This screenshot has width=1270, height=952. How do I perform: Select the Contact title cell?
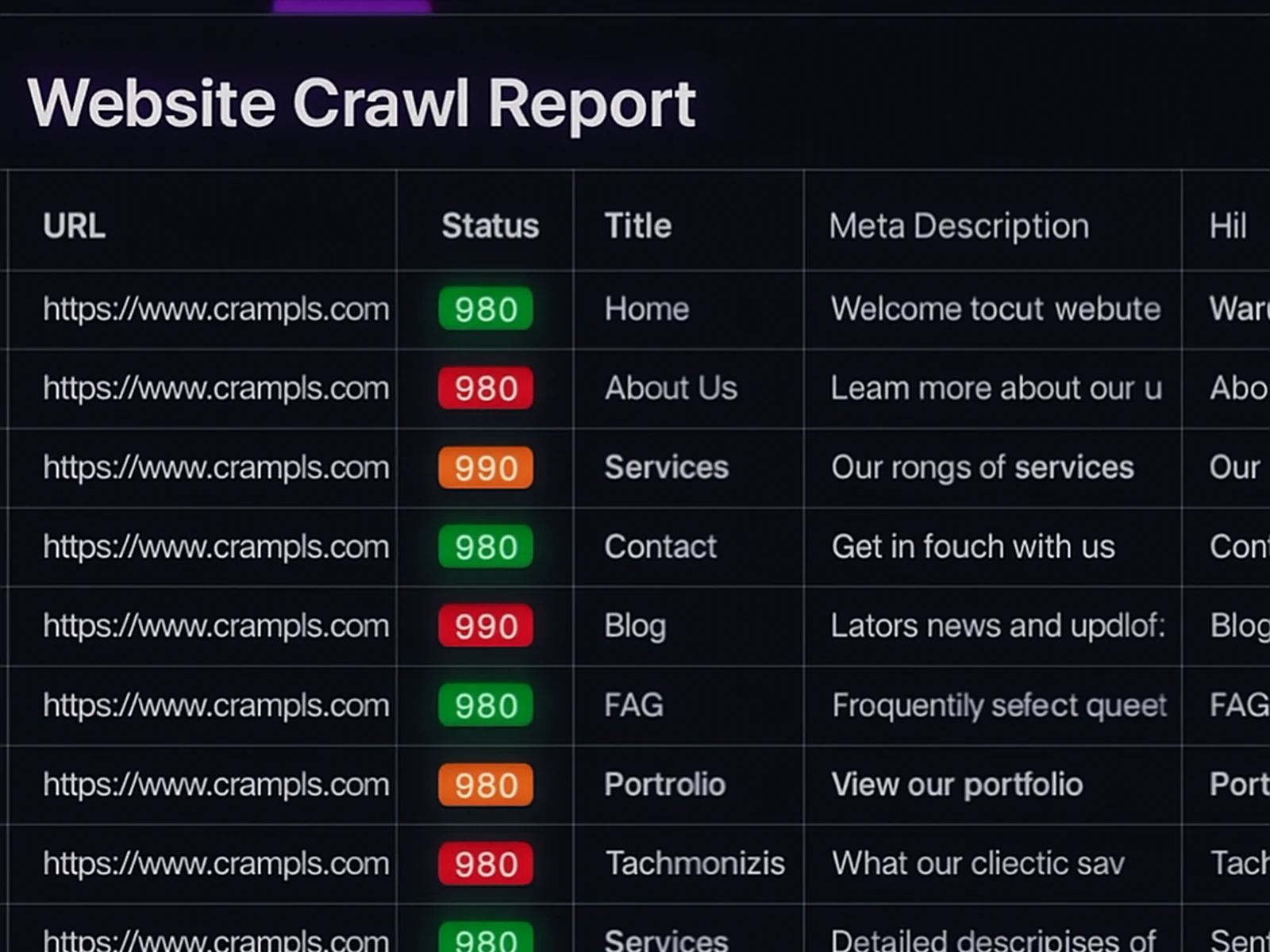click(660, 547)
